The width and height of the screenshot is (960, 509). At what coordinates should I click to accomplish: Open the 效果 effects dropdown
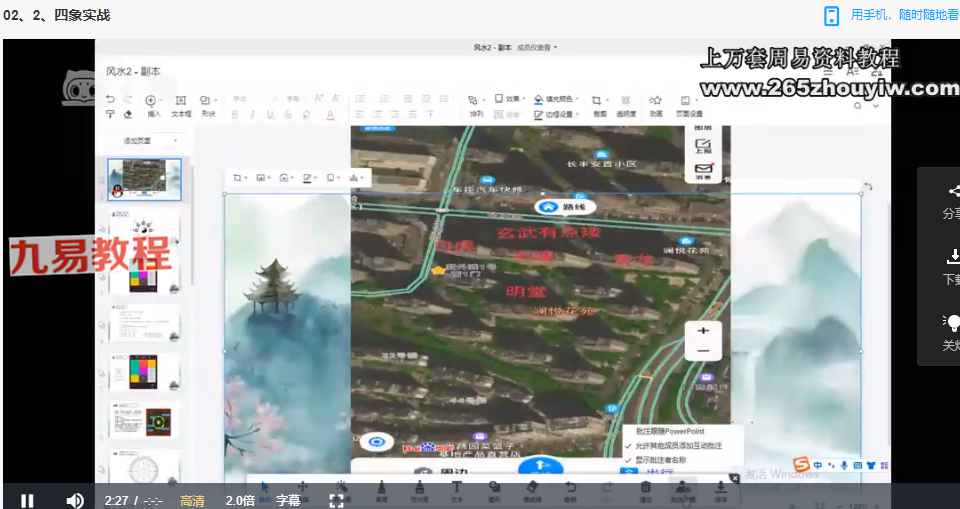click(508, 99)
